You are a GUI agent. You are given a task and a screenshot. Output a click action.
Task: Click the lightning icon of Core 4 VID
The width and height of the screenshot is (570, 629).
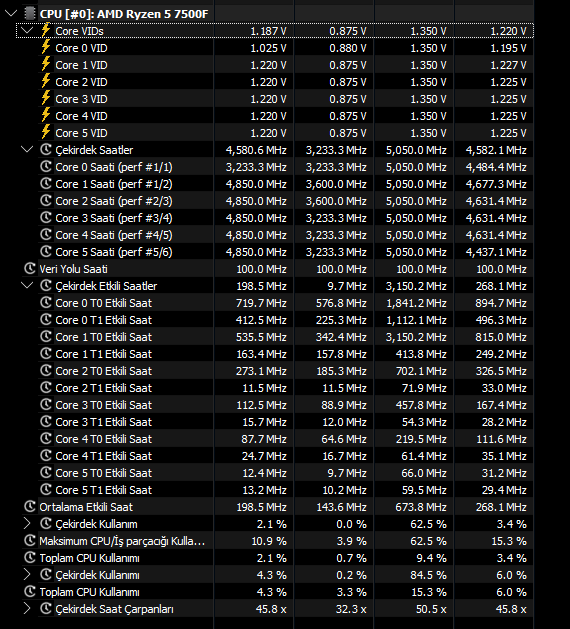46,115
